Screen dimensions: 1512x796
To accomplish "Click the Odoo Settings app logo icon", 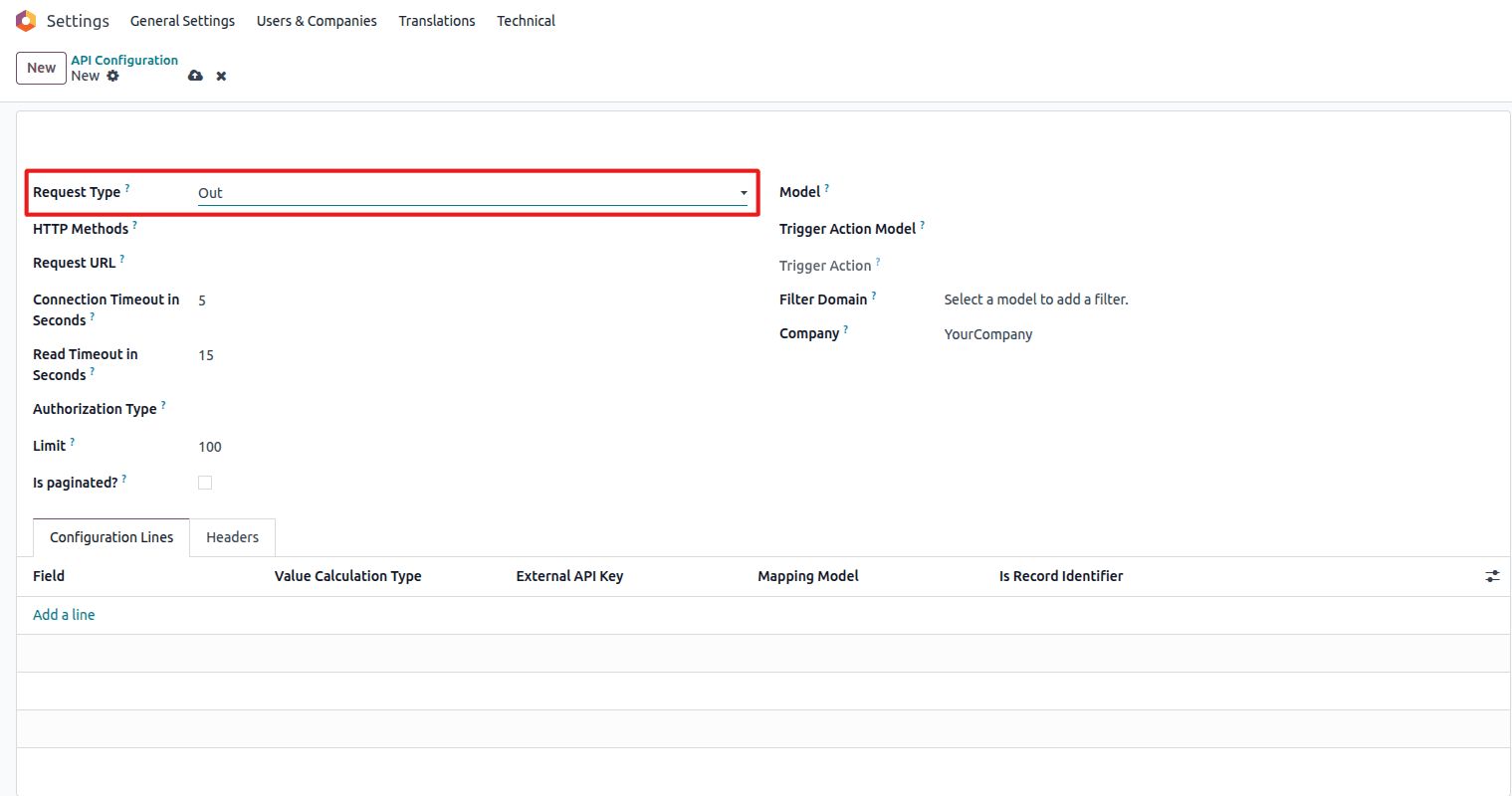I will (26, 21).
